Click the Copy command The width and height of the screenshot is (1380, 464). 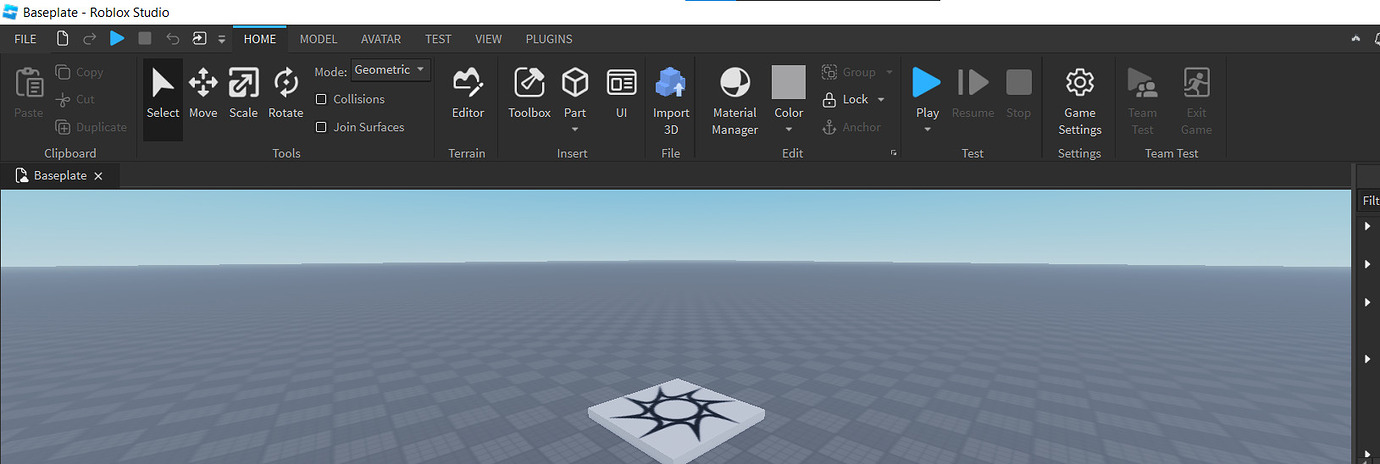coord(80,72)
